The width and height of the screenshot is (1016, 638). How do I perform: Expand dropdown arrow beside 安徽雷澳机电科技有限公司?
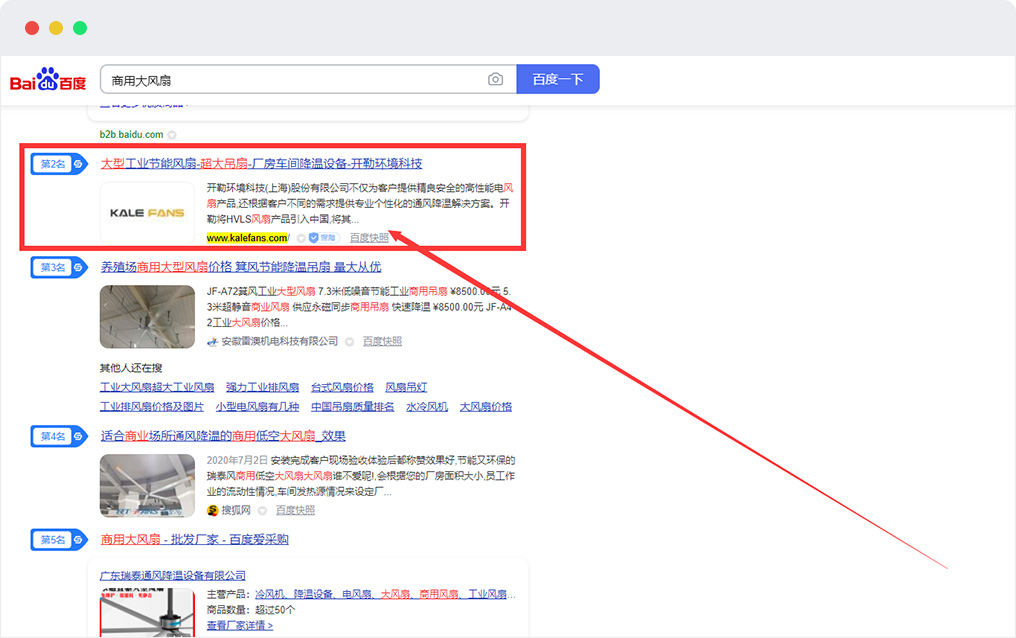[x=349, y=341]
